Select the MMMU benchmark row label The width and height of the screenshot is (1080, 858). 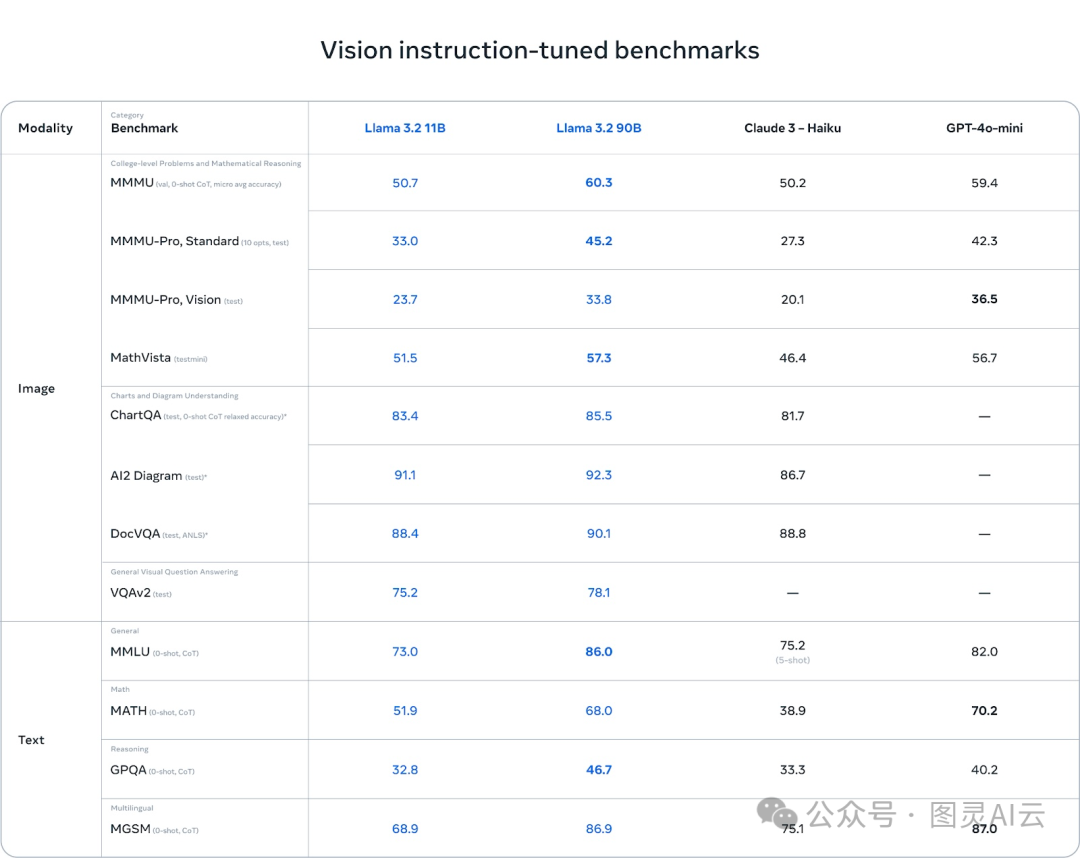click(132, 183)
